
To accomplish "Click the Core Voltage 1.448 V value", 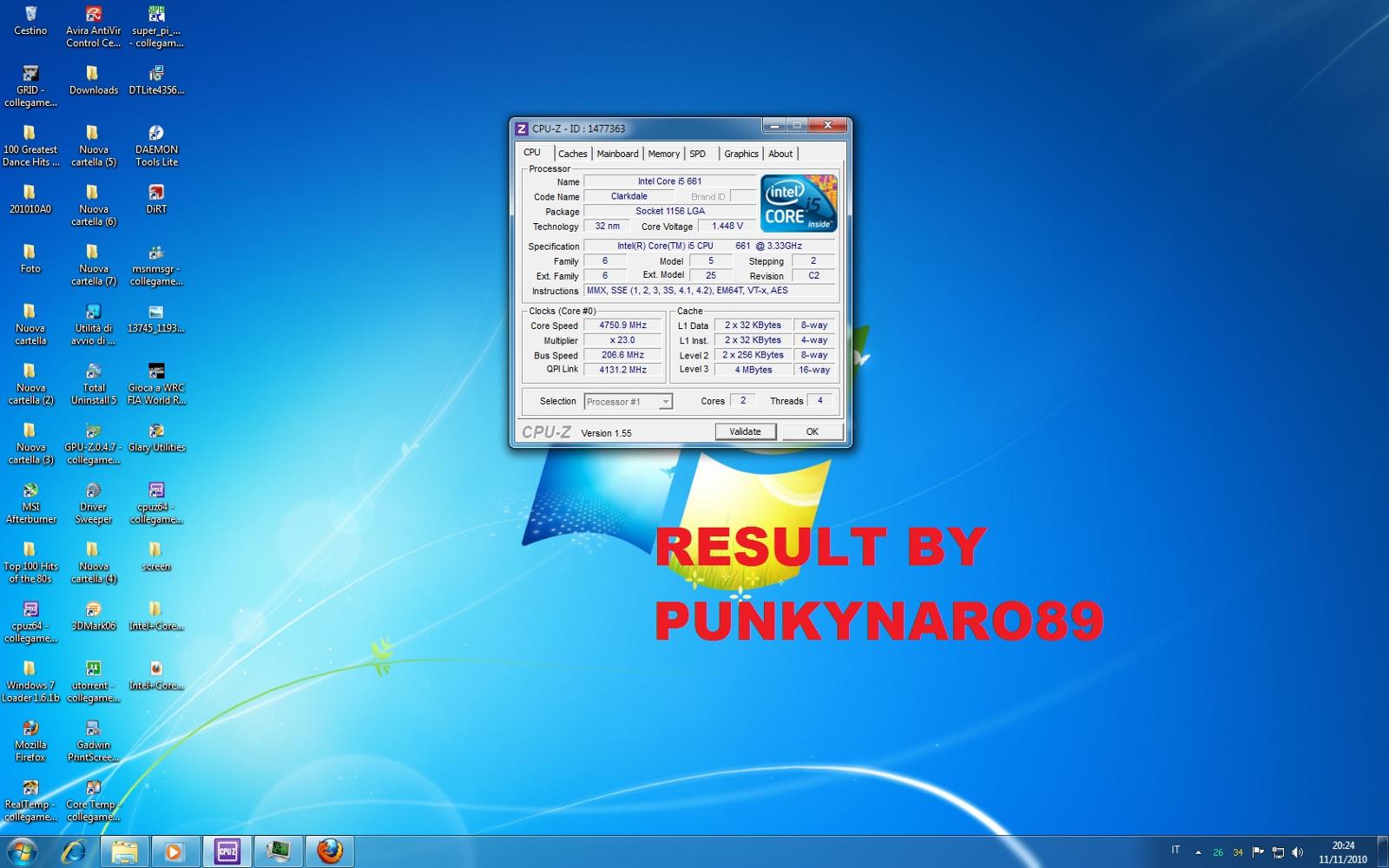I will tap(727, 226).
